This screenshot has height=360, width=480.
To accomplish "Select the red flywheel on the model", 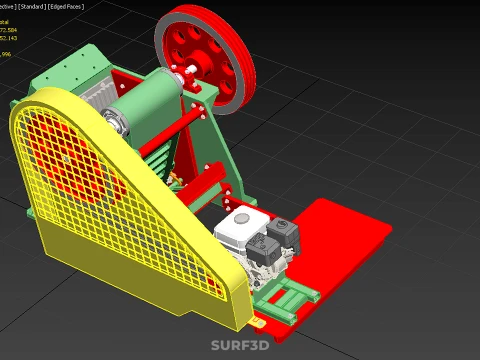I will pyautogui.click(x=206, y=59).
